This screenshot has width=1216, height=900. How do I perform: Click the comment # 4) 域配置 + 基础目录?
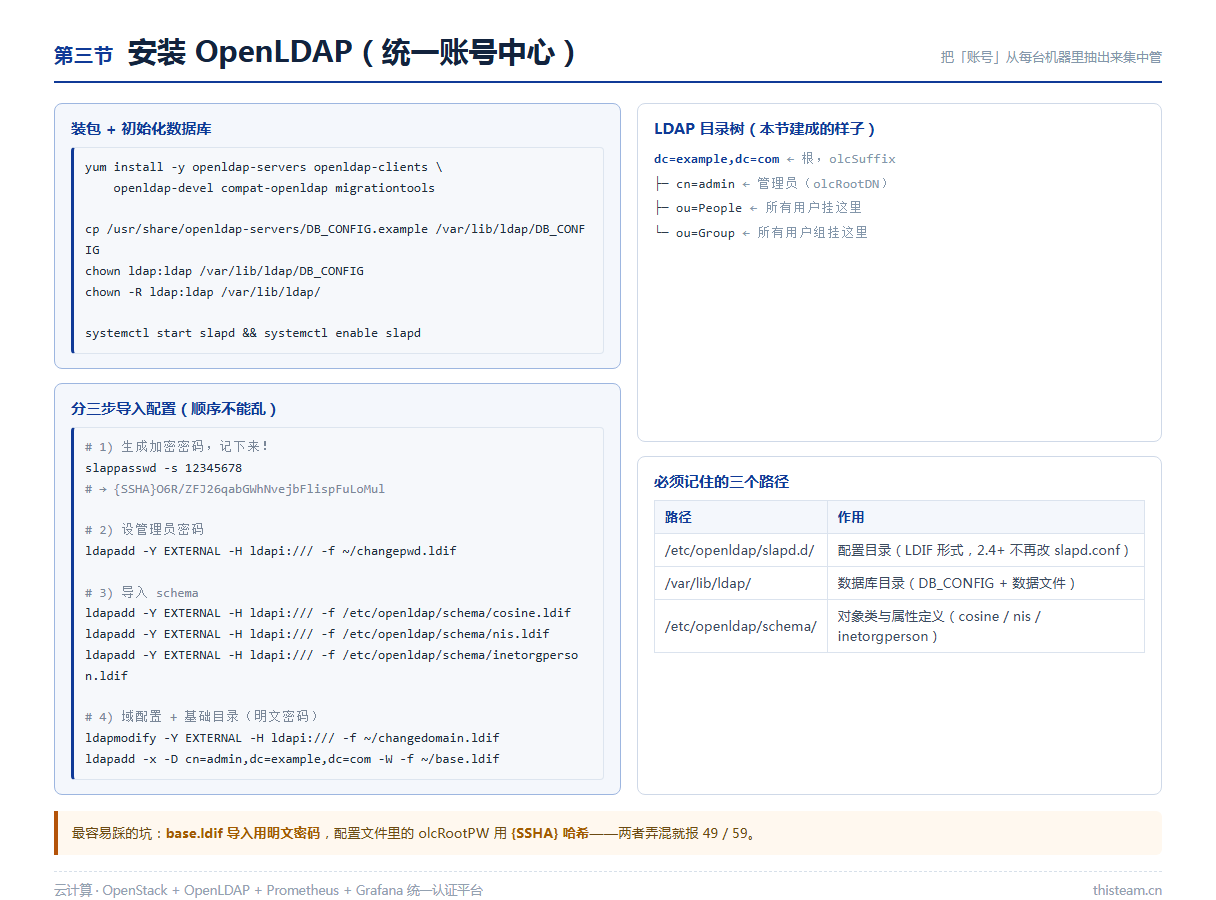pyautogui.click(x=203, y=717)
